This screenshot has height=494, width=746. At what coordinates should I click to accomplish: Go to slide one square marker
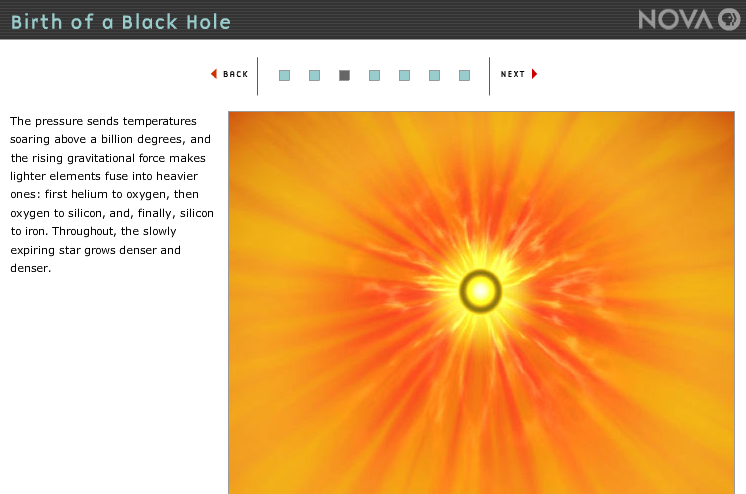tap(285, 75)
